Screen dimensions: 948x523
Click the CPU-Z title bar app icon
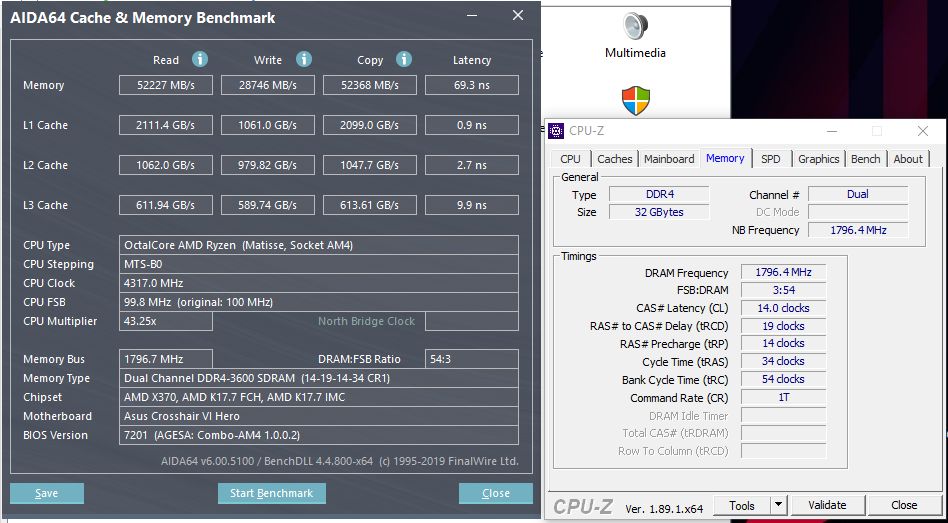[556, 131]
